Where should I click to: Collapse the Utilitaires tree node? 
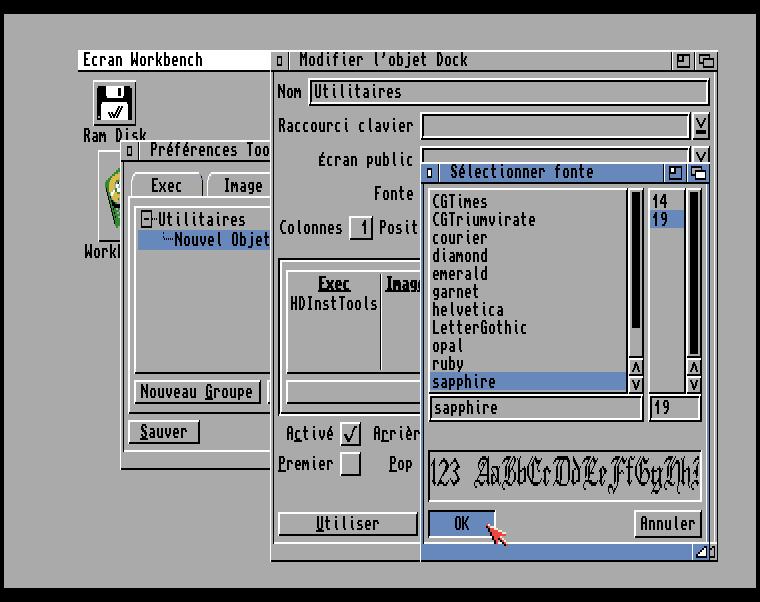pos(147,220)
